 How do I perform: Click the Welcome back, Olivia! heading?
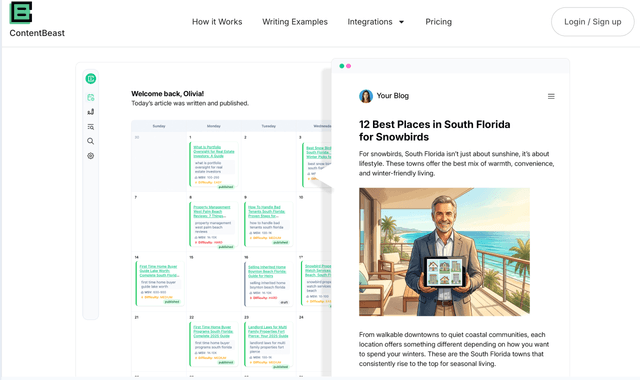(x=167, y=93)
